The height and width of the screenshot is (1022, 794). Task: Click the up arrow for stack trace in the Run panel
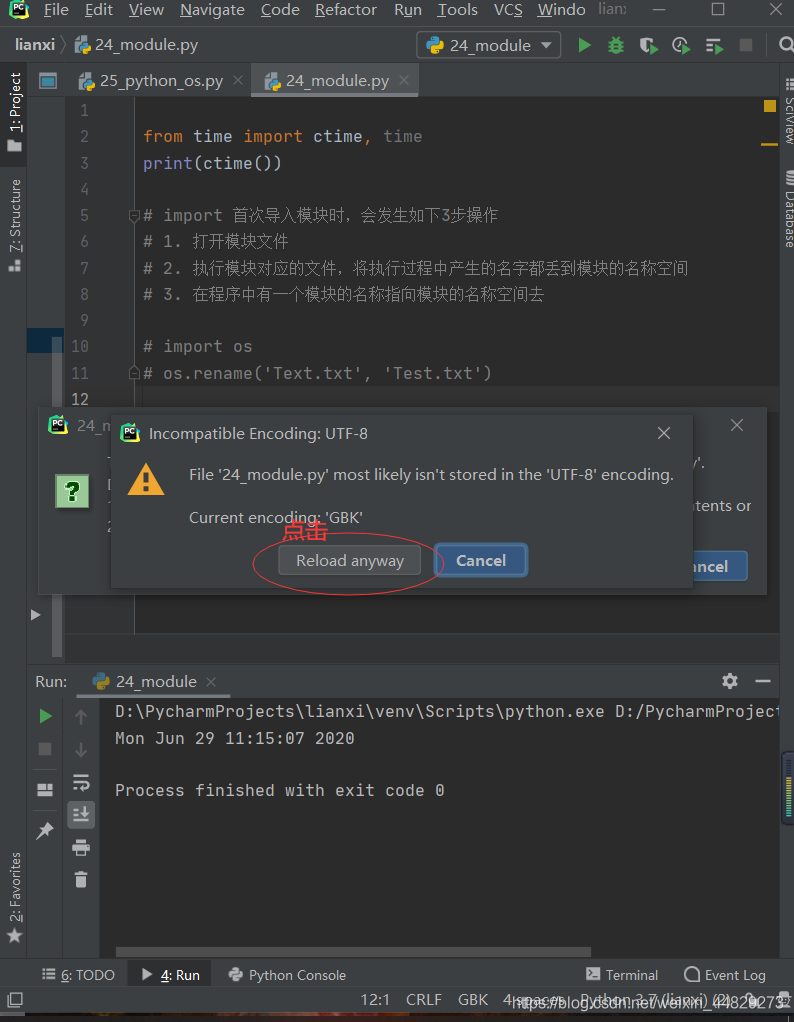(x=81, y=717)
